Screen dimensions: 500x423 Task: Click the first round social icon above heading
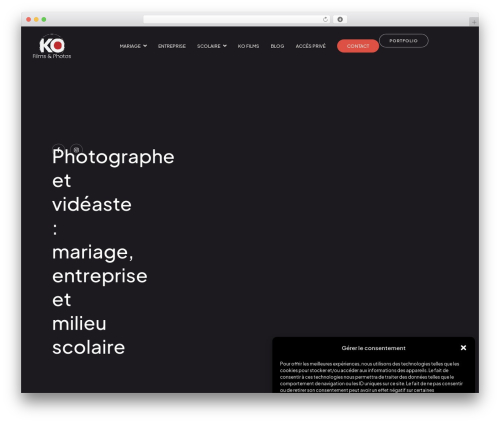(x=58, y=149)
